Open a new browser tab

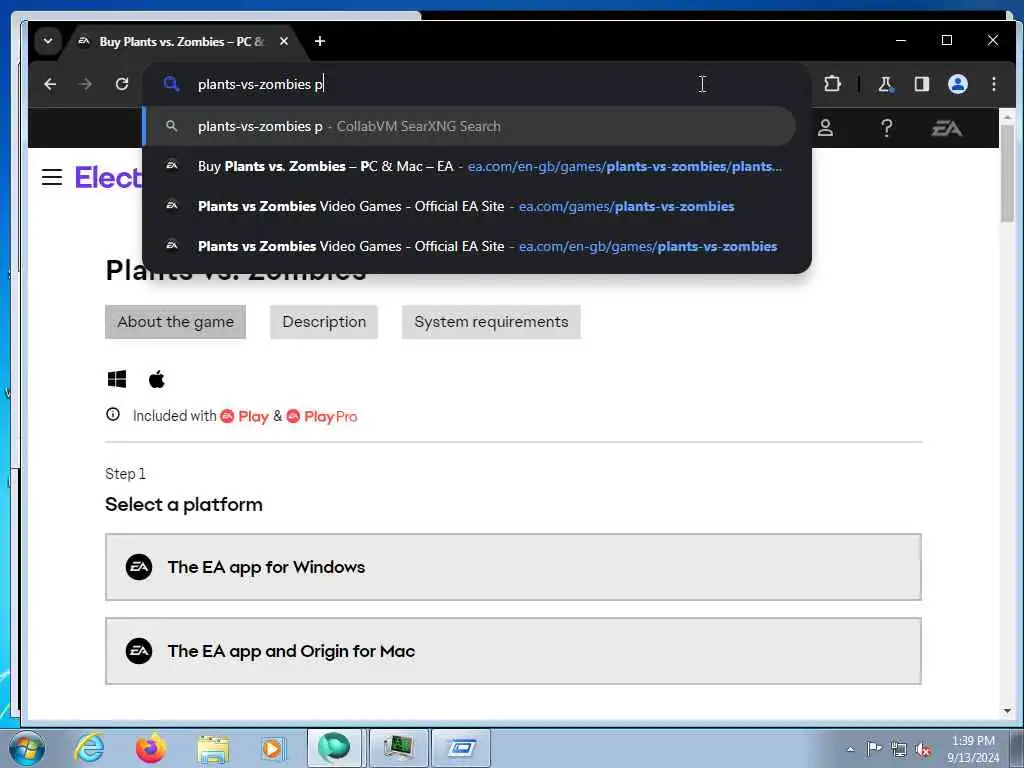pyautogui.click(x=319, y=41)
